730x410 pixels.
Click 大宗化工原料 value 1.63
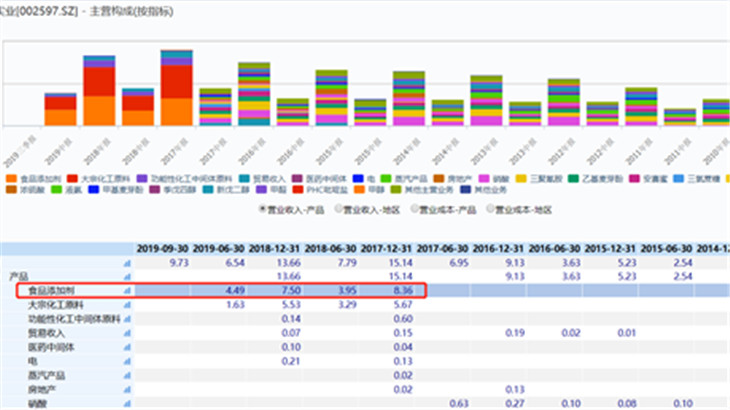[x=235, y=305]
